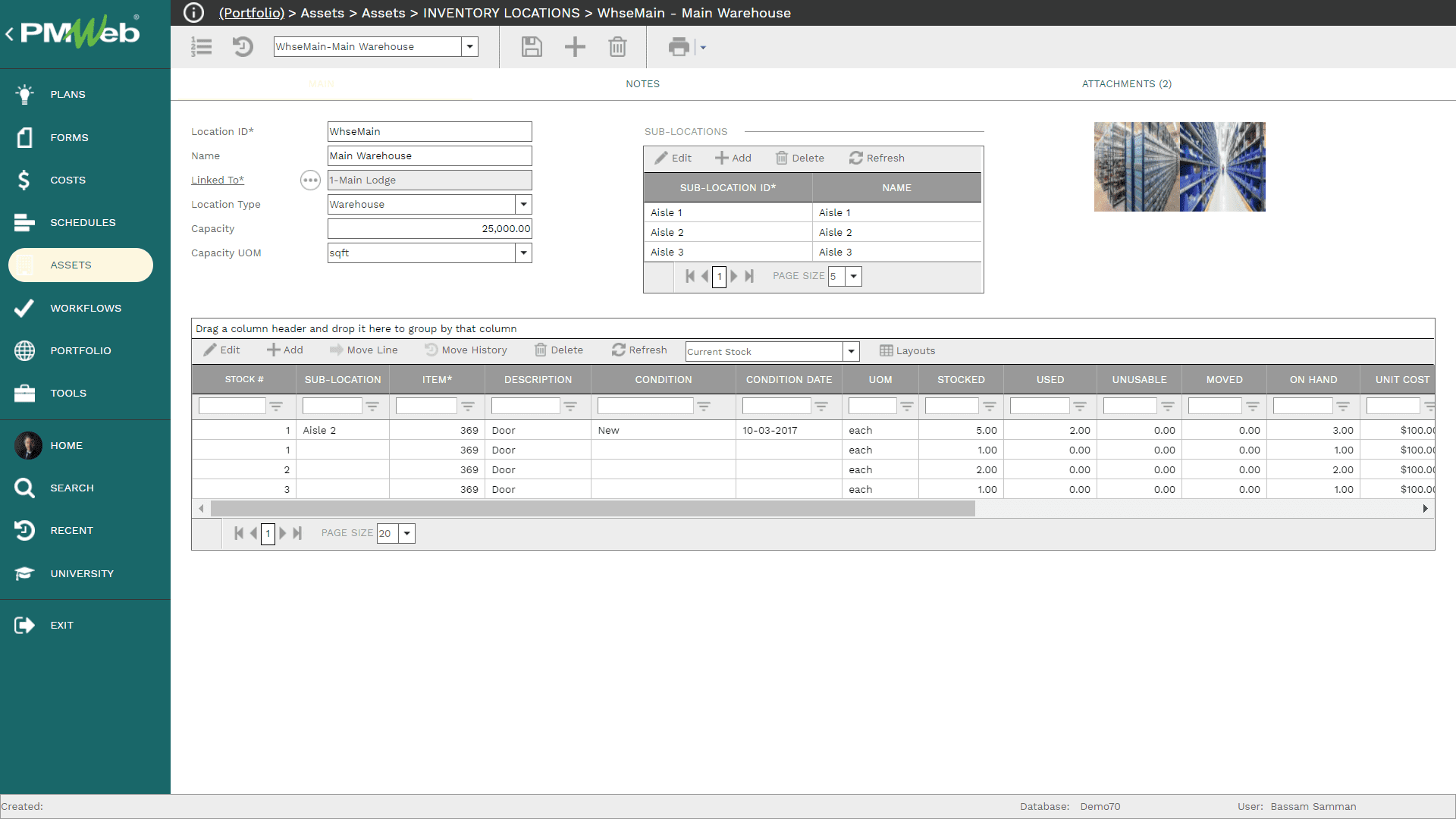
Task: Expand the Capacity UOM dropdown
Action: click(523, 253)
